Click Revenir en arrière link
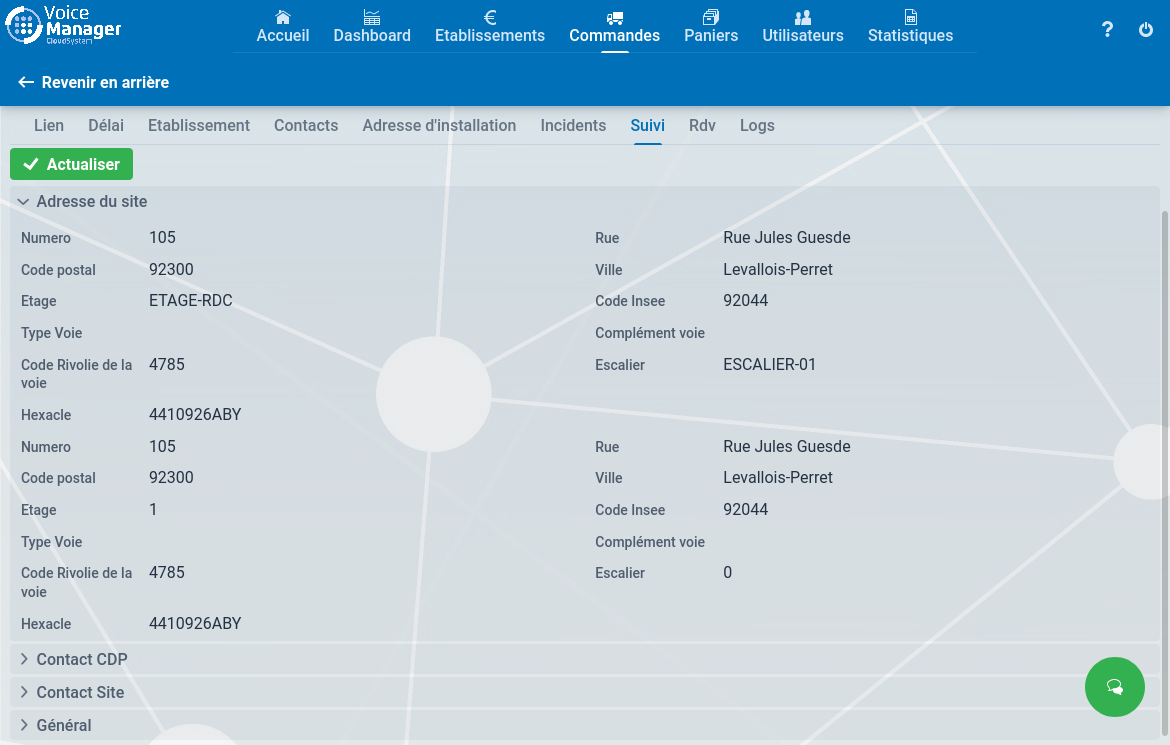The image size is (1170, 745). pos(105,82)
